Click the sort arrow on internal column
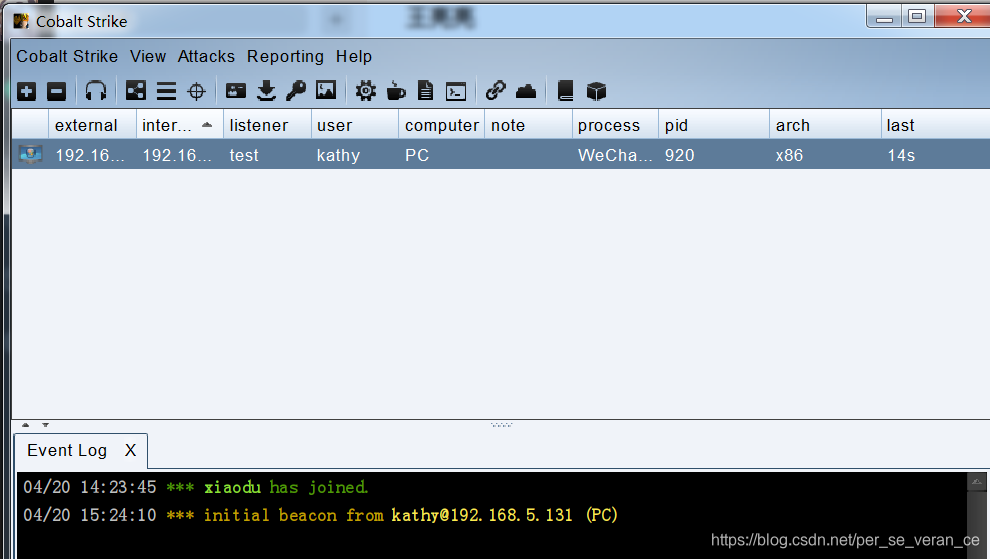 click(207, 125)
